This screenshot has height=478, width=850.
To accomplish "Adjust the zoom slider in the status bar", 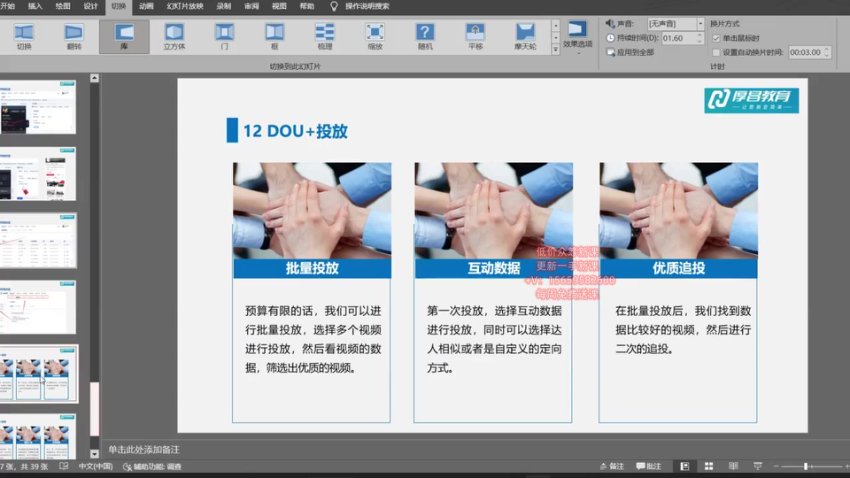I will 805,466.
